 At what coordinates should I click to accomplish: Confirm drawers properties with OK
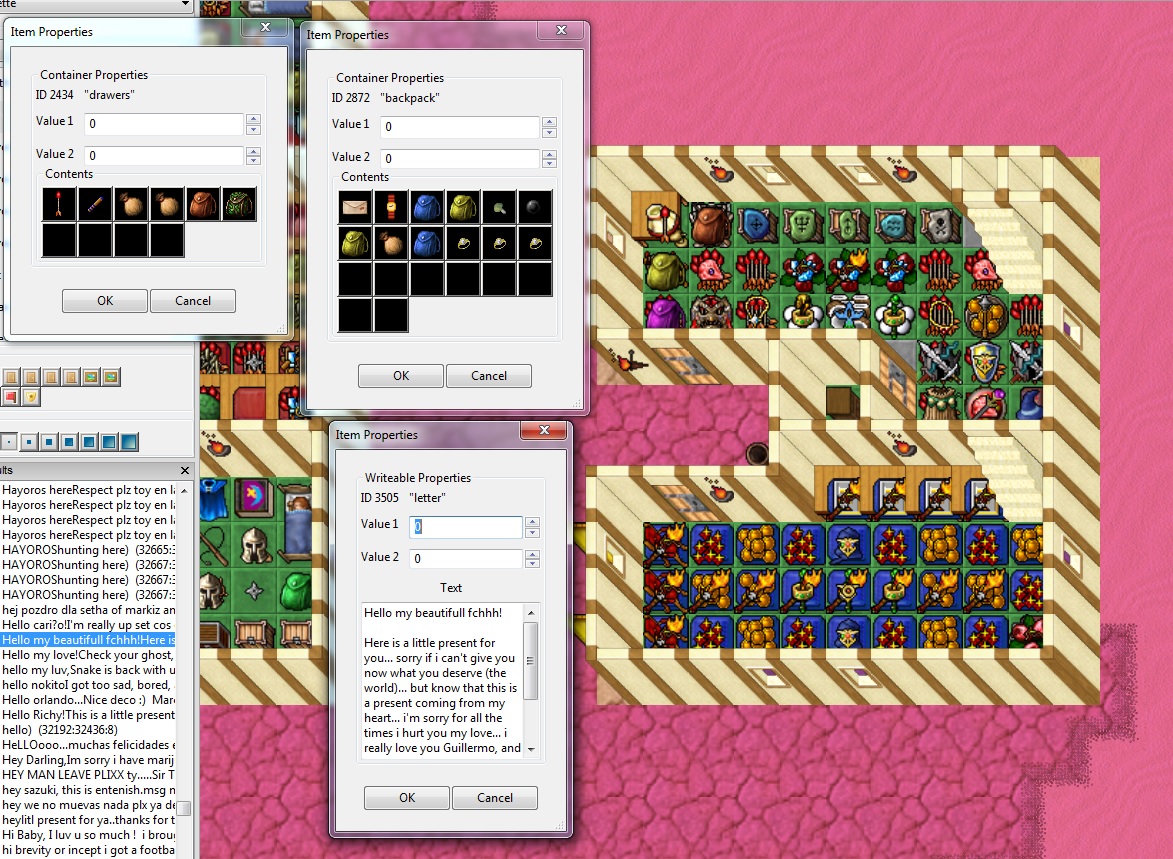click(105, 301)
